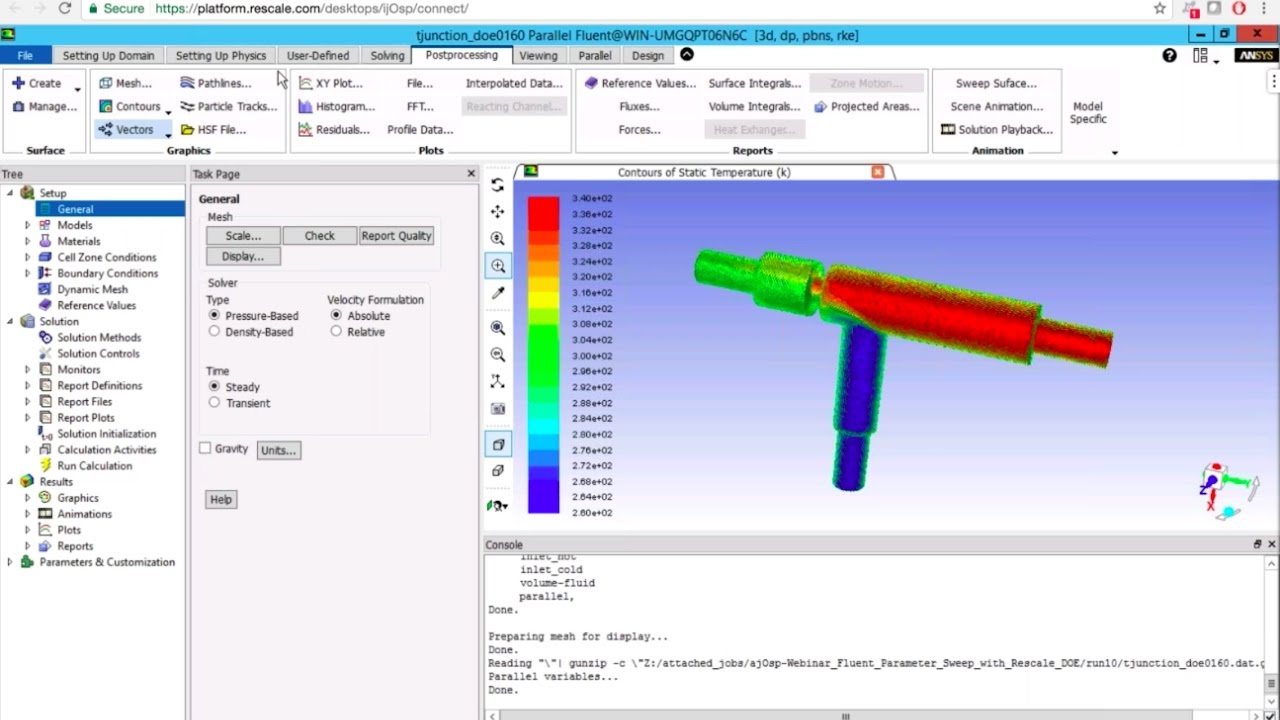Open the layout arrangement dropdown

(x=1205, y=56)
